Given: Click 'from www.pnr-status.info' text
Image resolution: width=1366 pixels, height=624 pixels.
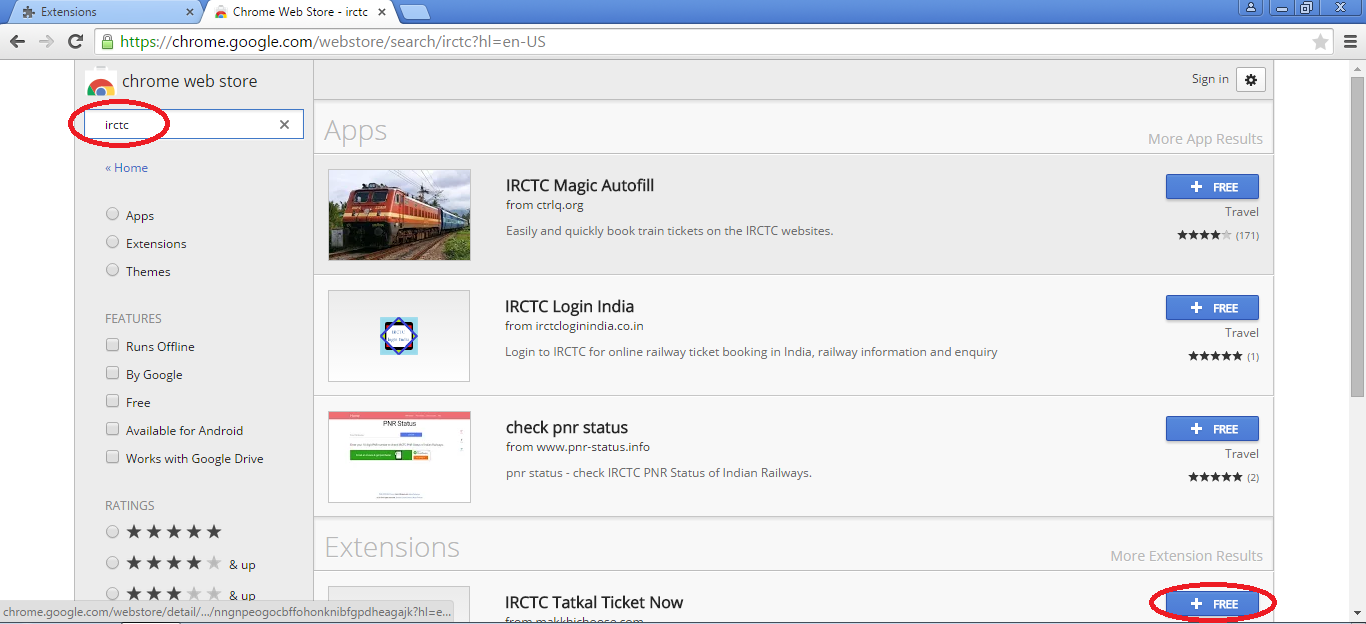Looking at the screenshot, I should click(x=578, y=447).
